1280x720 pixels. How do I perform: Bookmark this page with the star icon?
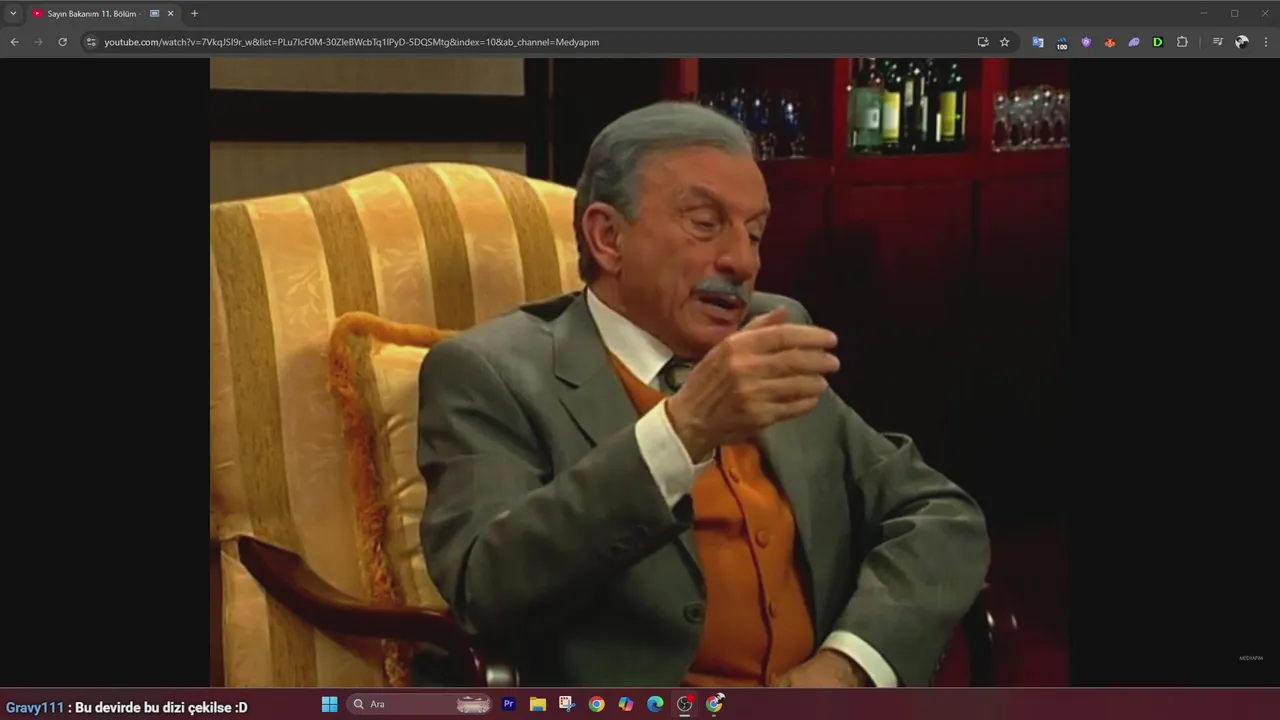click(1005, 42)
